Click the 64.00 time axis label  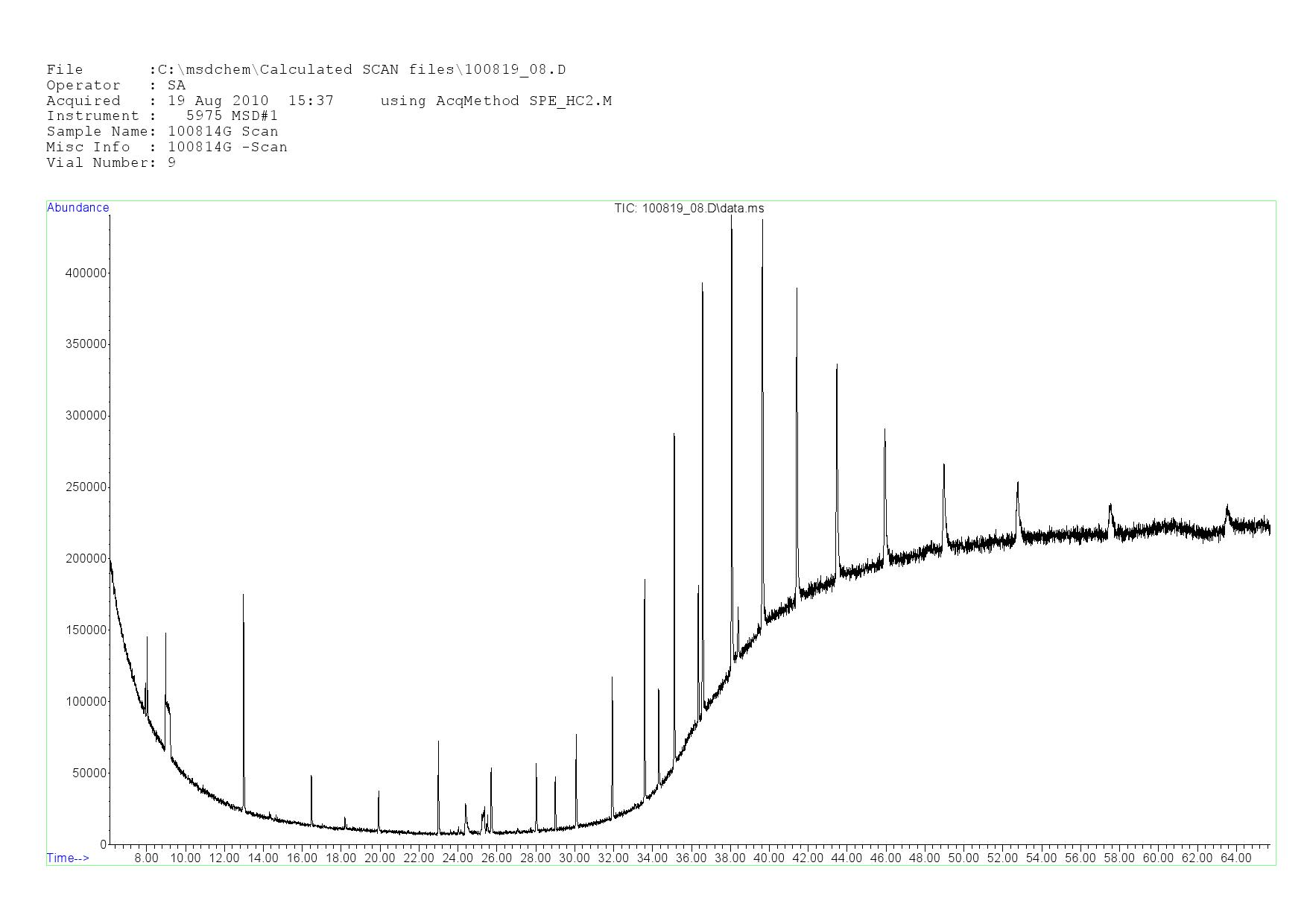(1235, 858)
